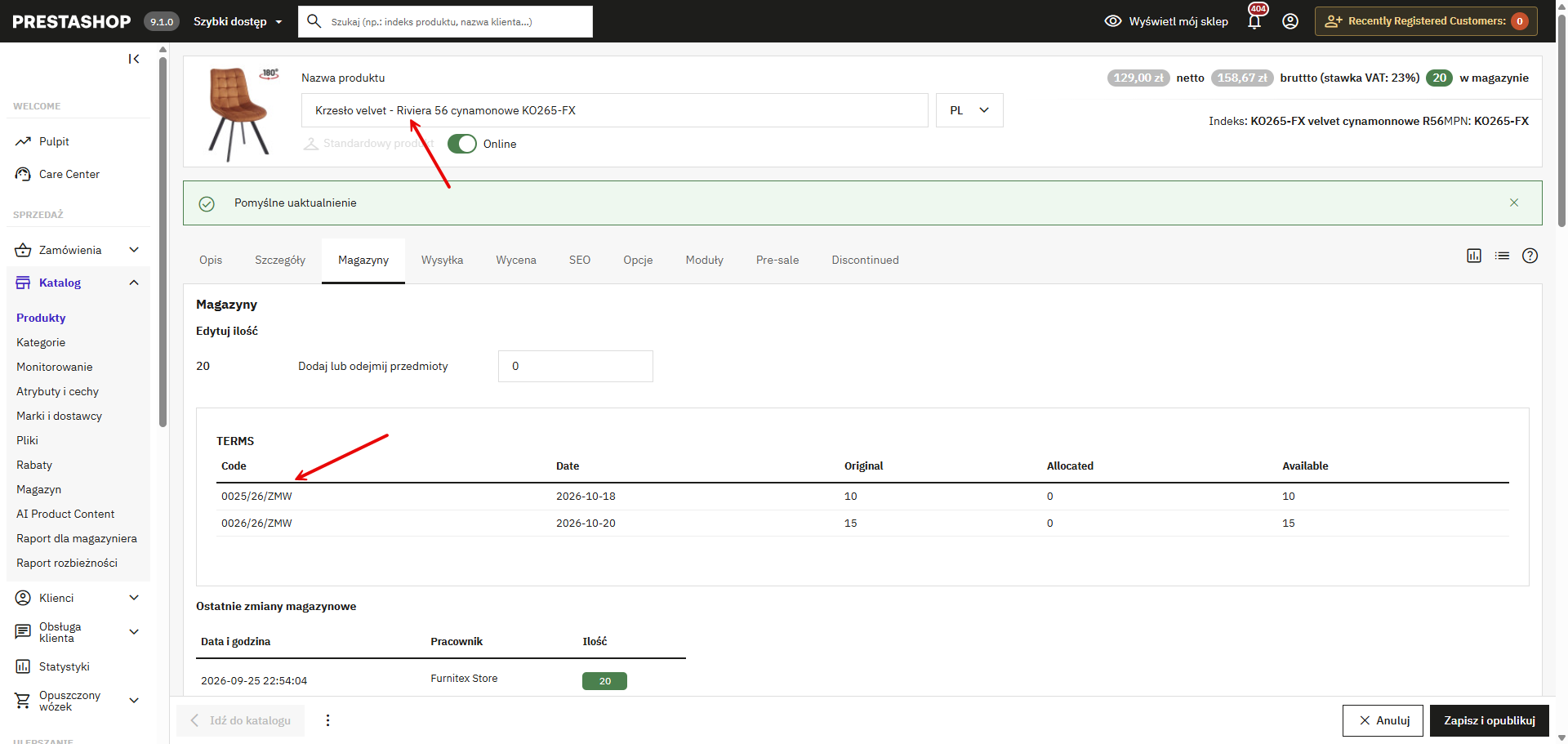The image size is (1568, 744).
Task: Switch to the SEO tab
Action: (580, 260)
